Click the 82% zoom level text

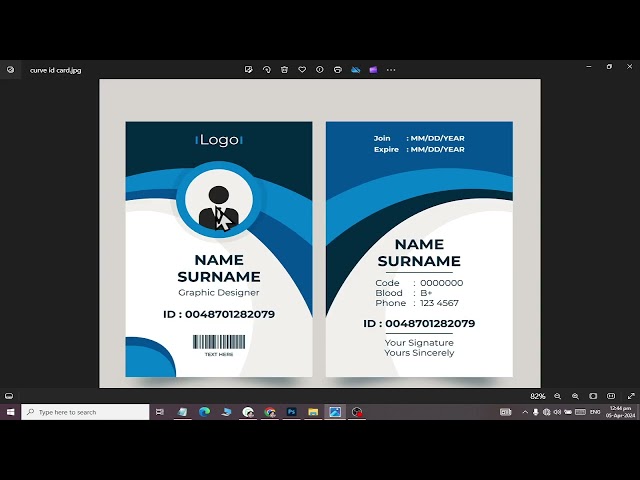pos(538,396)
